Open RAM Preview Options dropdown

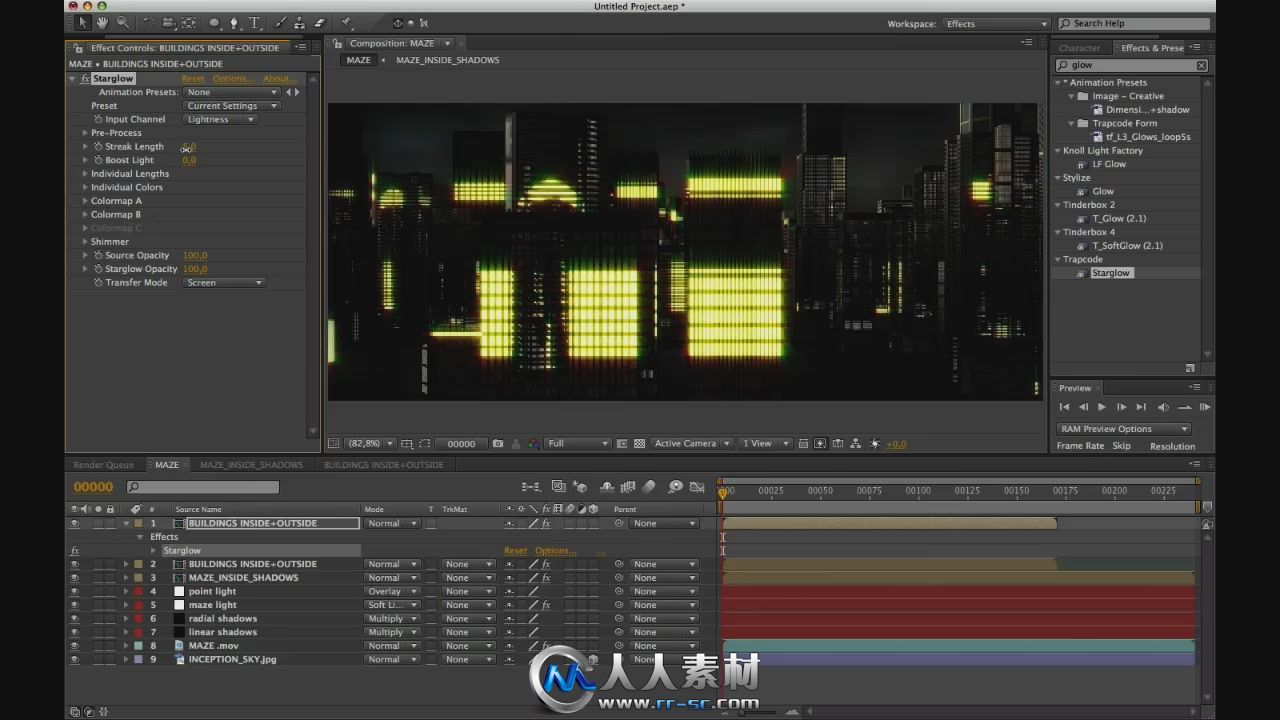point(1123,429)
